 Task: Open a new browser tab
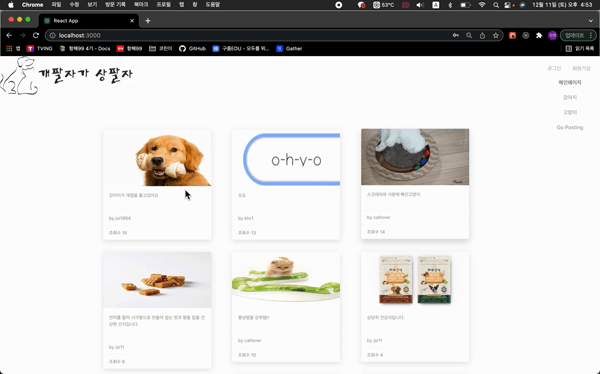148,21
